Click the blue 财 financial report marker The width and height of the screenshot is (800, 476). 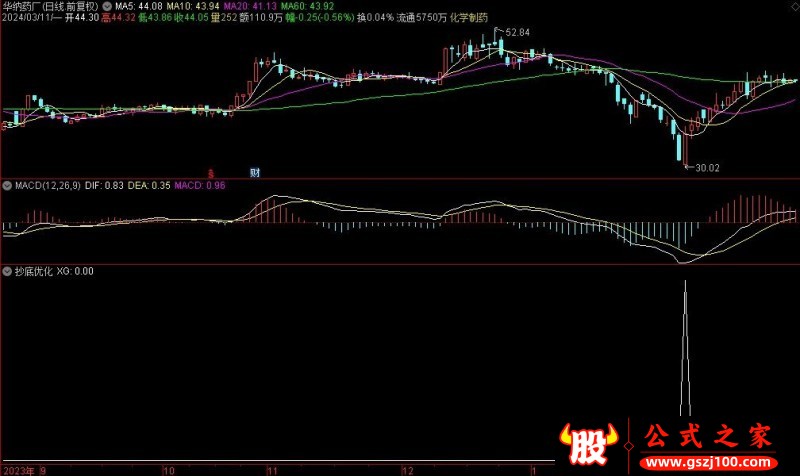coord(253,172)
